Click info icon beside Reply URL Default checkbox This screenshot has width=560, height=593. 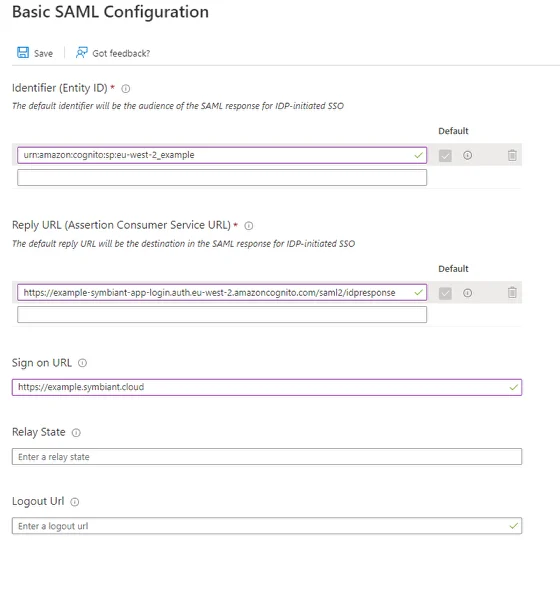pyautogui.click(x=467, y=293)
